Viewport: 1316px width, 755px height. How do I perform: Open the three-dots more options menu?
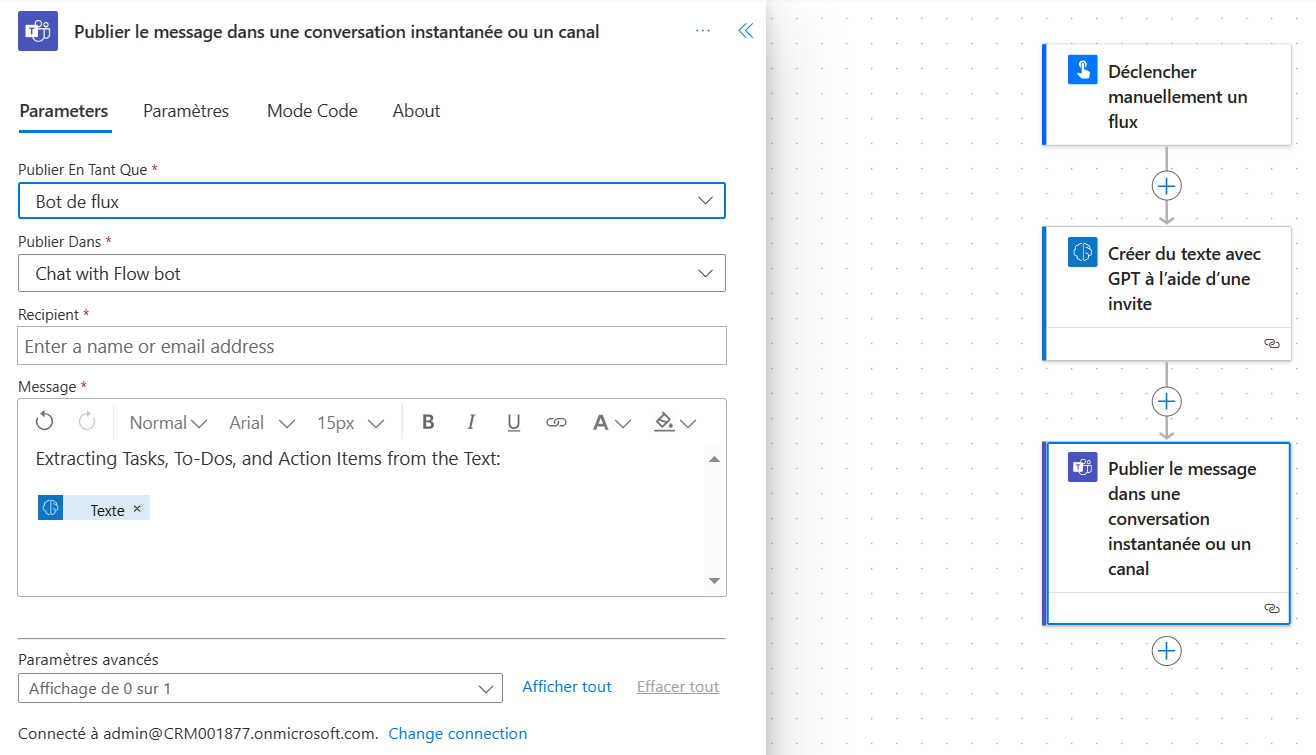pos(703,31)
